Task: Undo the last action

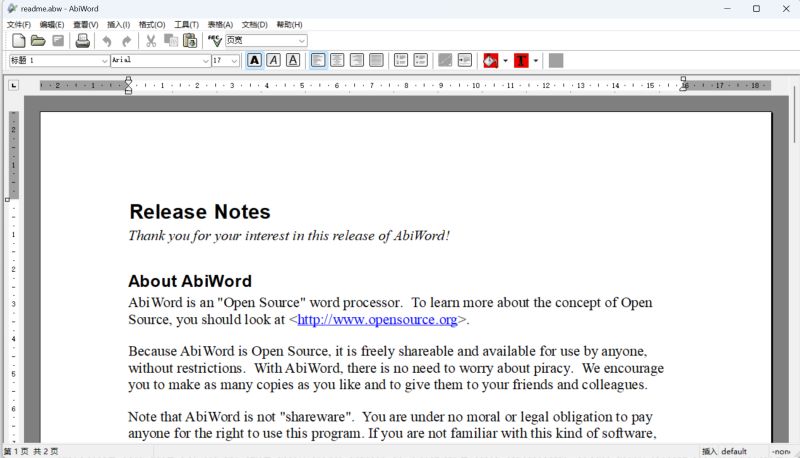Action: coord(107,41)
